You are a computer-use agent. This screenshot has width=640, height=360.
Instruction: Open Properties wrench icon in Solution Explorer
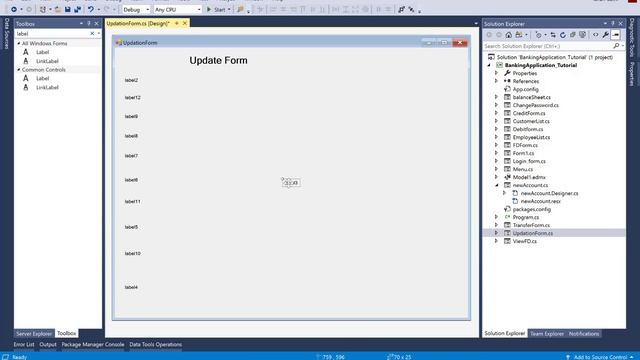(x=606, y=35)
